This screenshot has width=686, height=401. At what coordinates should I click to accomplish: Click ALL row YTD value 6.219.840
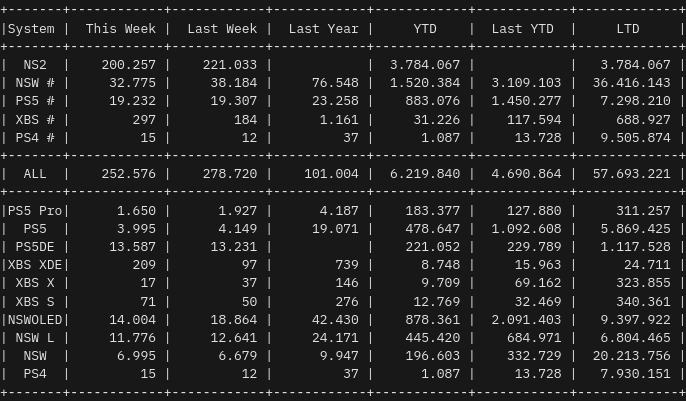tap(424, 174)
